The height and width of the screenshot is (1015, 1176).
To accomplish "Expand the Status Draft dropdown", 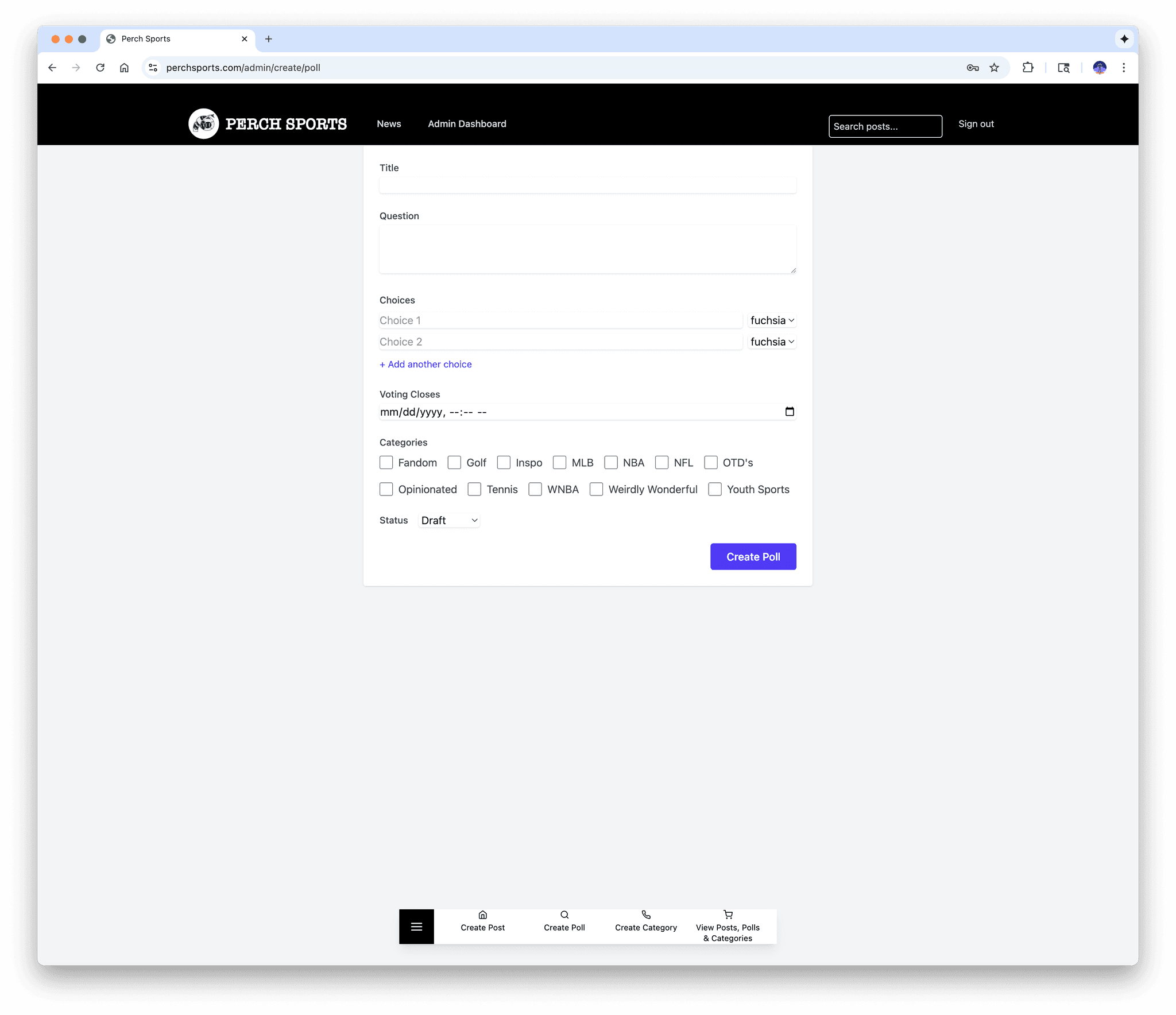I will coord(449,520).
